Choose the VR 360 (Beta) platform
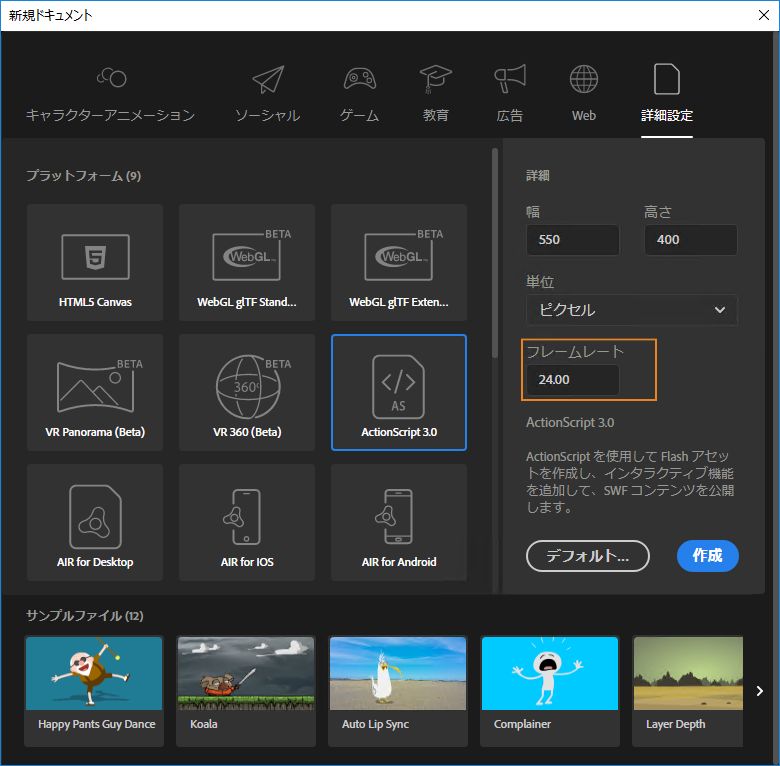This screenshot has height=766, width=780. coord(247,392)
